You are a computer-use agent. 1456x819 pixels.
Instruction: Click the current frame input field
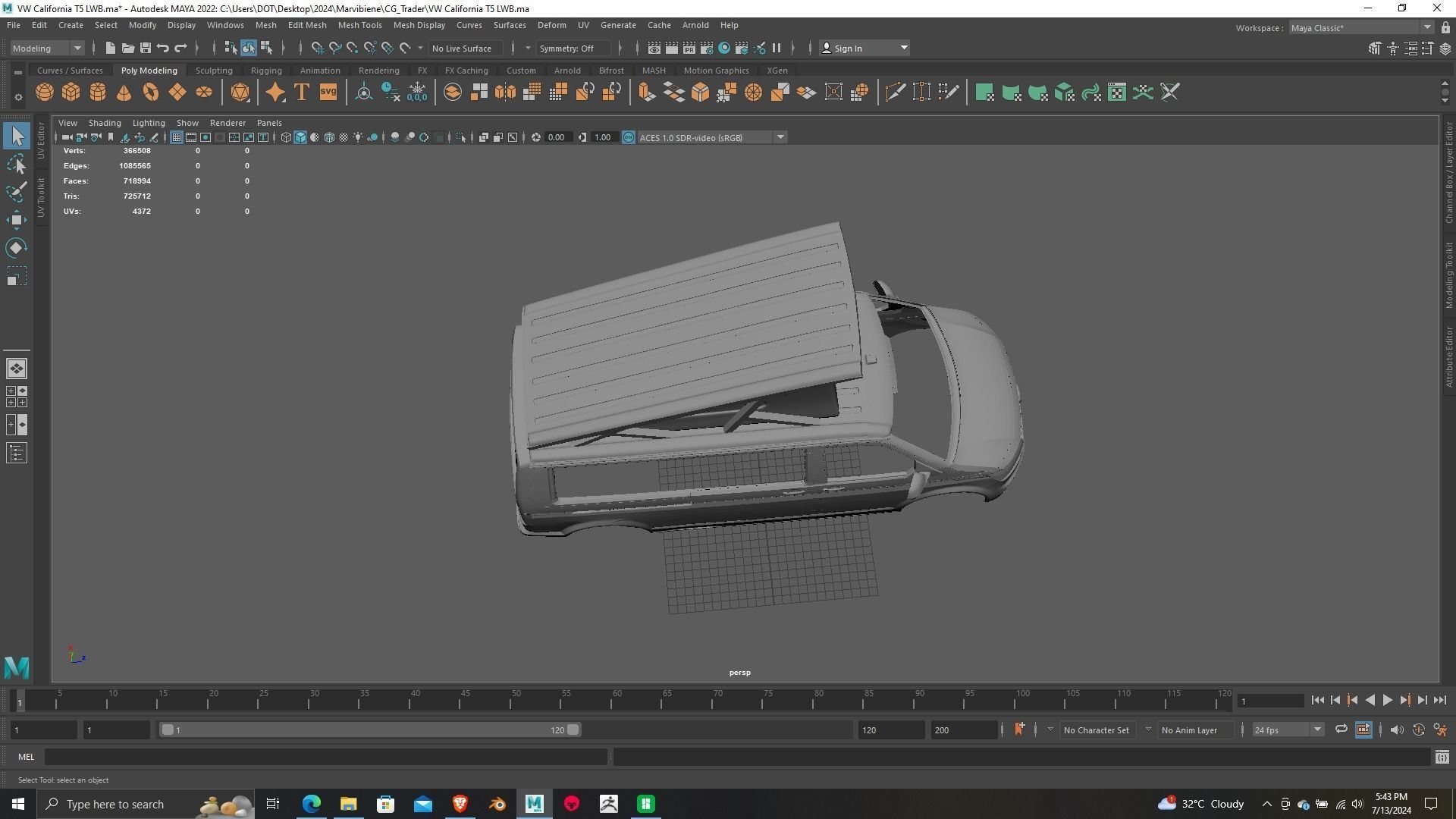1271,701
